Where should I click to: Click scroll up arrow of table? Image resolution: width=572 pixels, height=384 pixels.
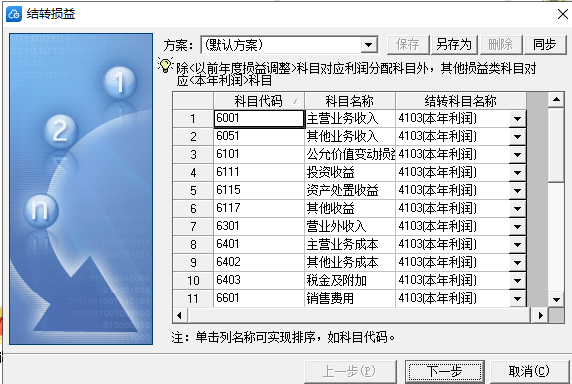coord(556,100)
